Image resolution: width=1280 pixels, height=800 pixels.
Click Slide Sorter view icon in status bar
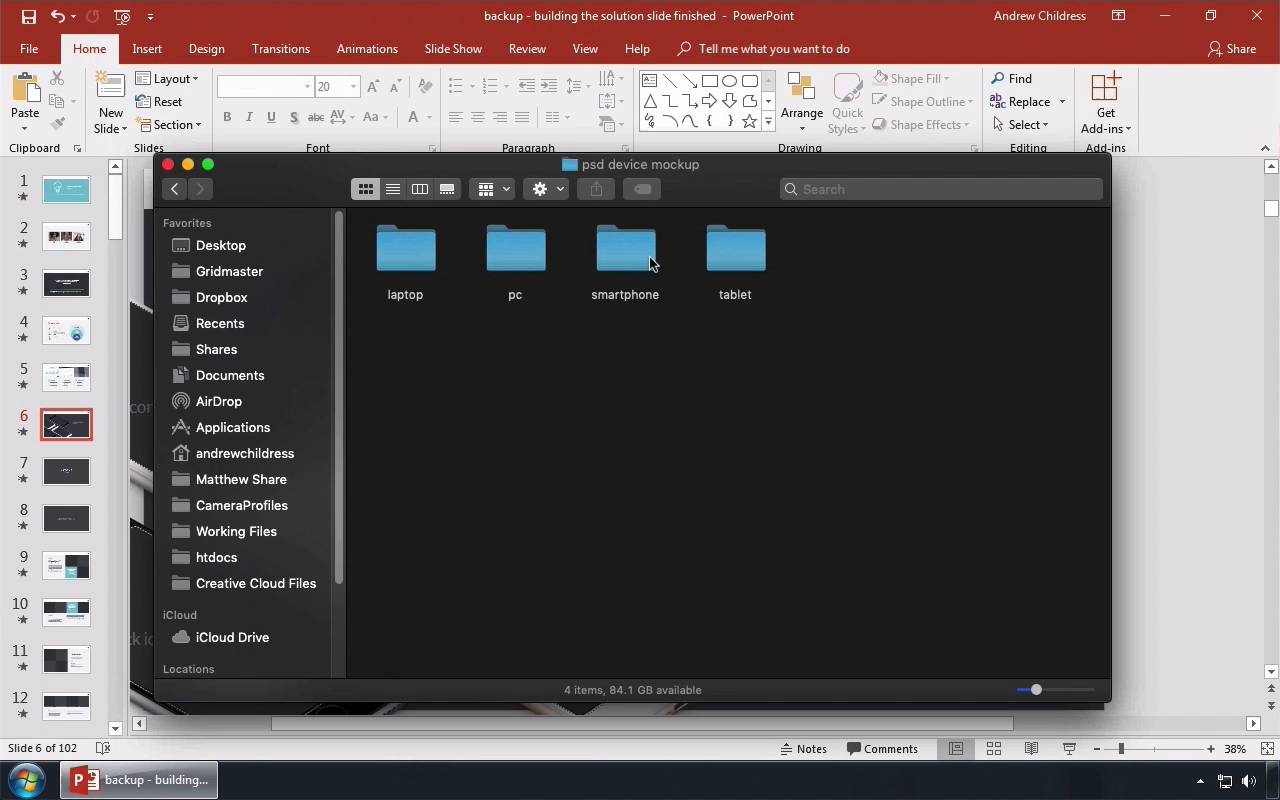point(994,749)
